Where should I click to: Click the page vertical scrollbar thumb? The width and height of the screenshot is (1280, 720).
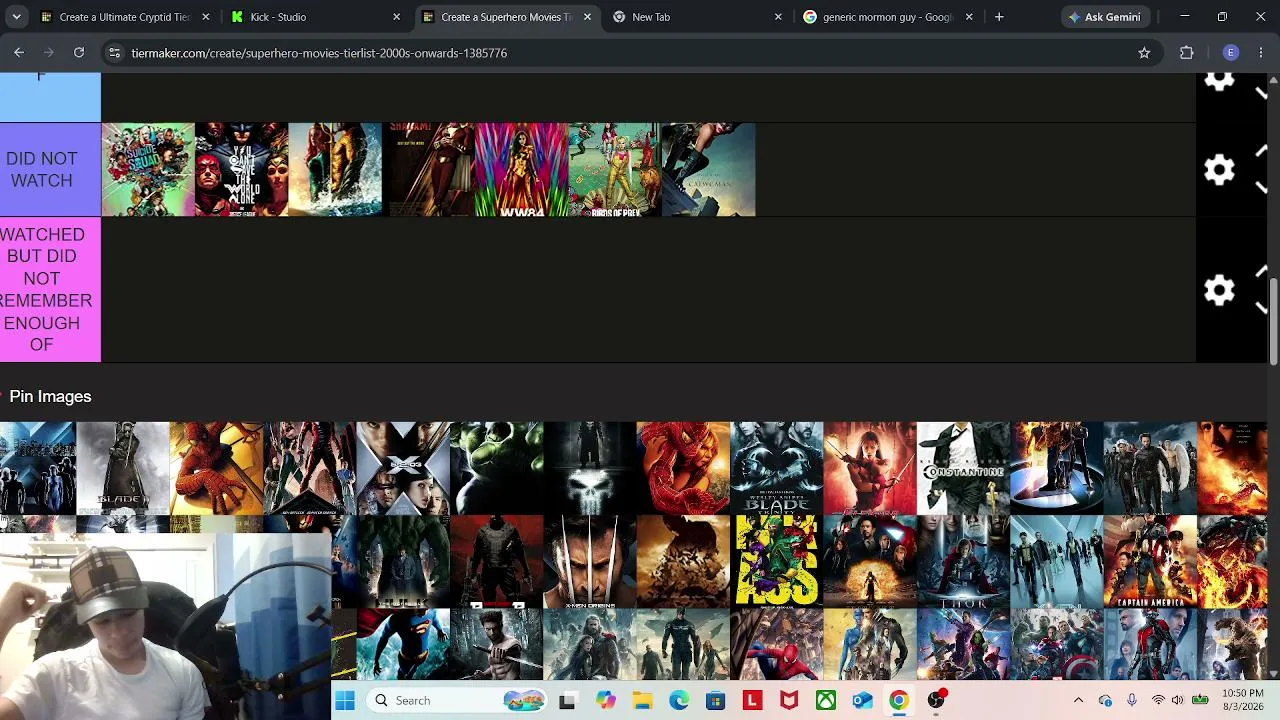(x=1273, y=321)
